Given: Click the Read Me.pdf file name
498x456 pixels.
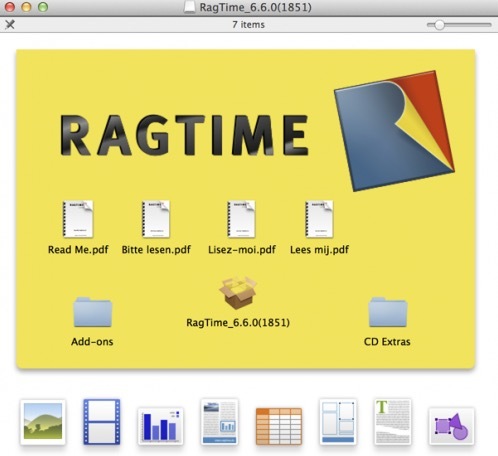Looking at the screenshot, I should [x=78, y=250].
